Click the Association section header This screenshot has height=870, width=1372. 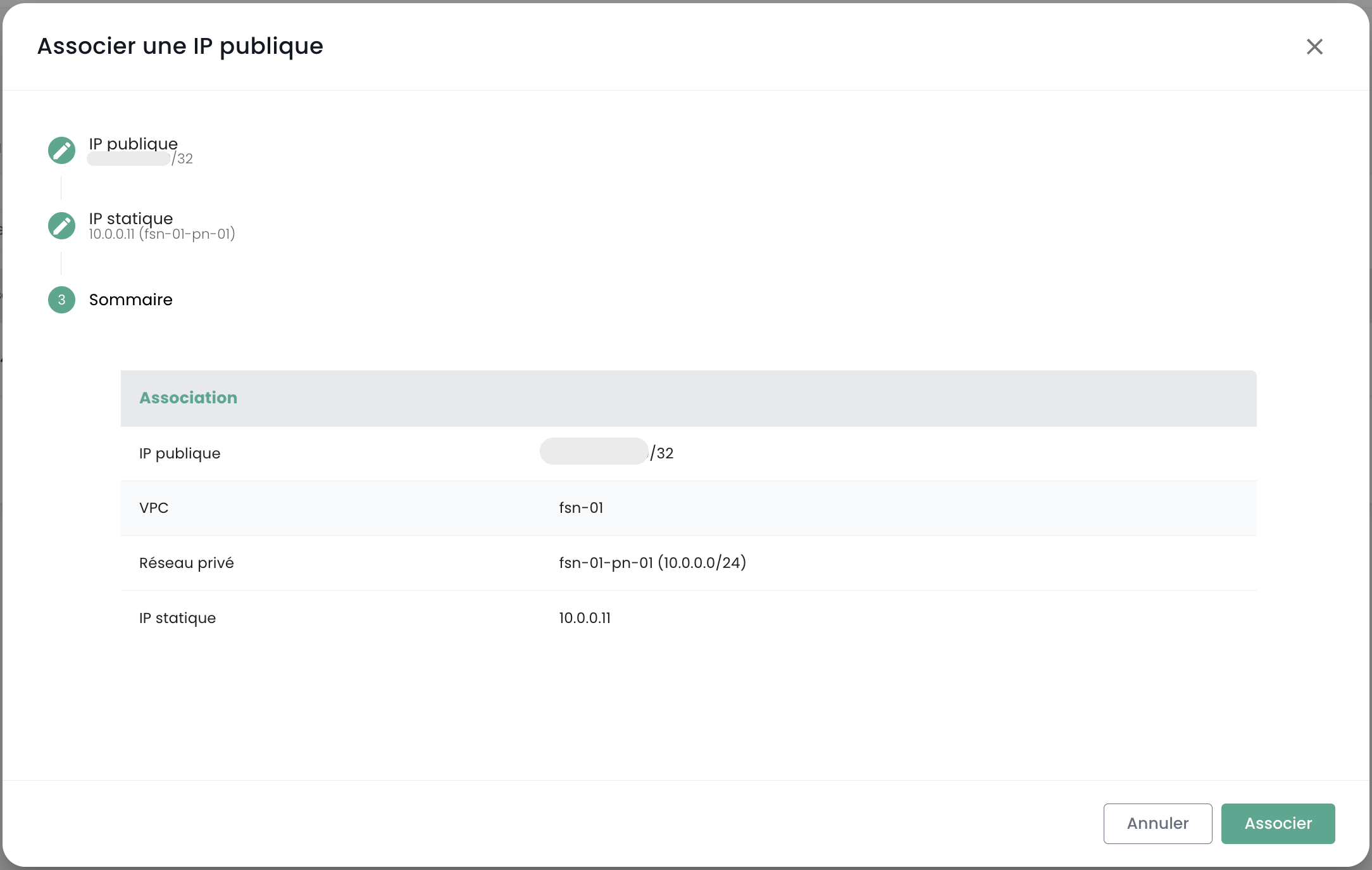pyautogui.click(x=188, y=398)
